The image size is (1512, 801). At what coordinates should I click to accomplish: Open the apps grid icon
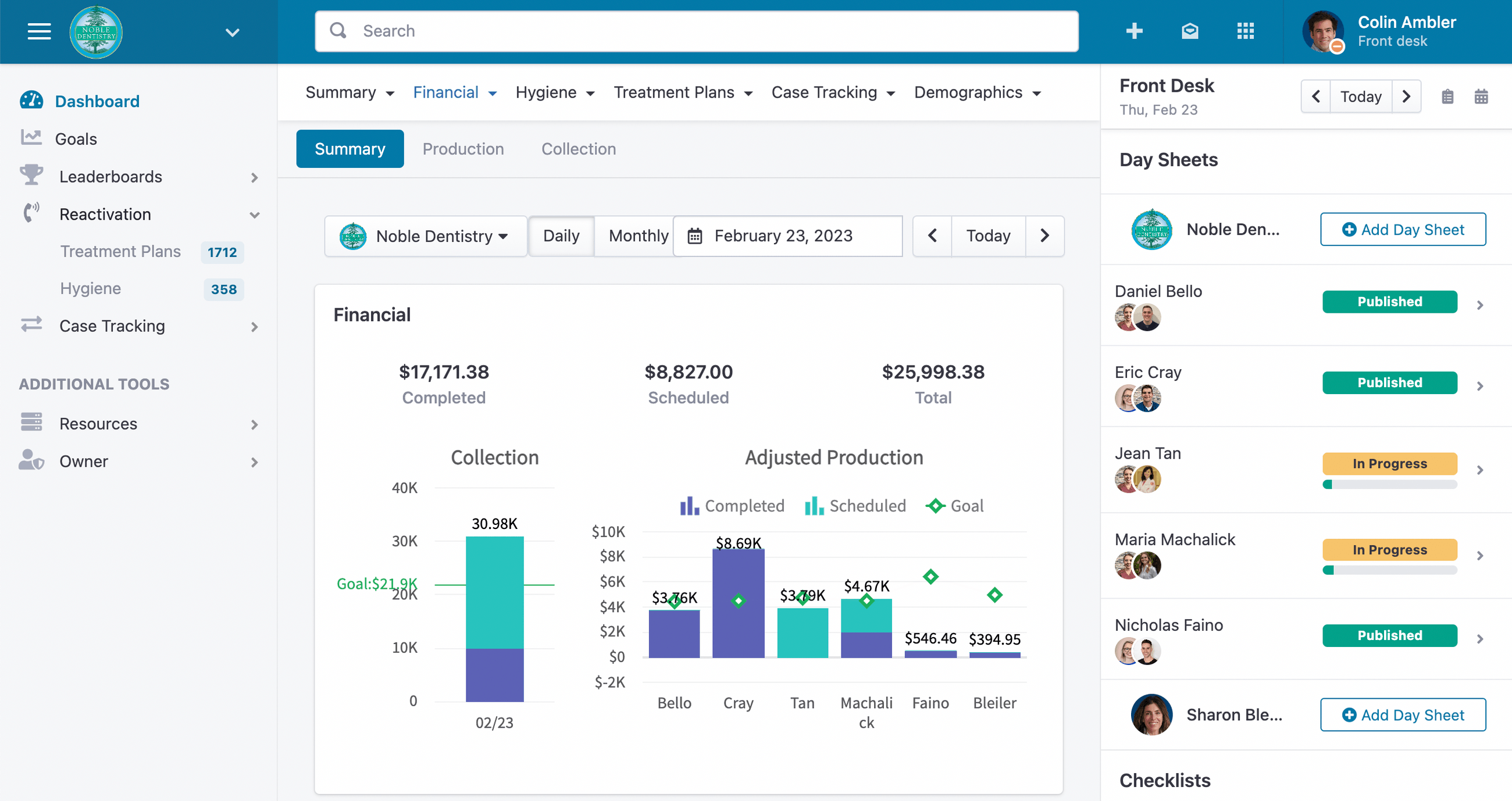(1245, 30)
